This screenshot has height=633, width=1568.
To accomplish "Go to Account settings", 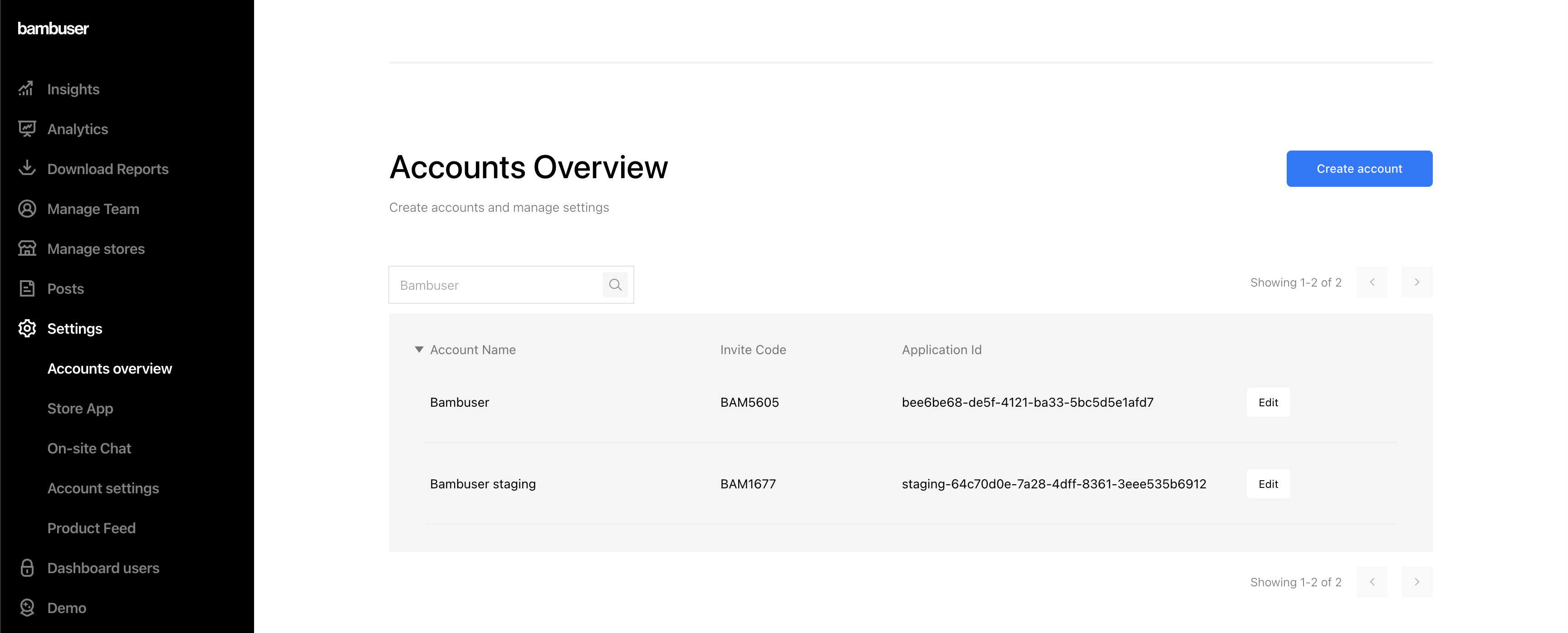I will [103, 488].
